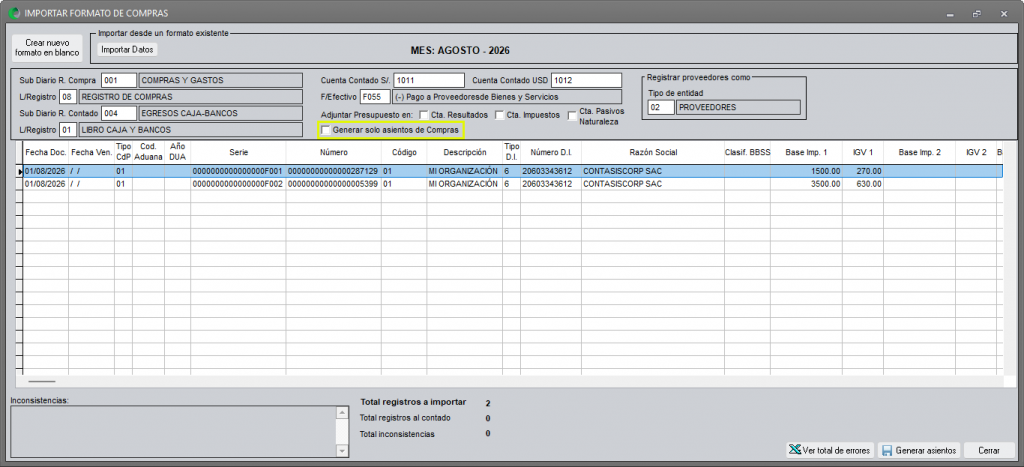This screenshot has height=467, width=1024.
Task: Click the Cuenta Contado USD field 1012
Action: click(586, 80)
